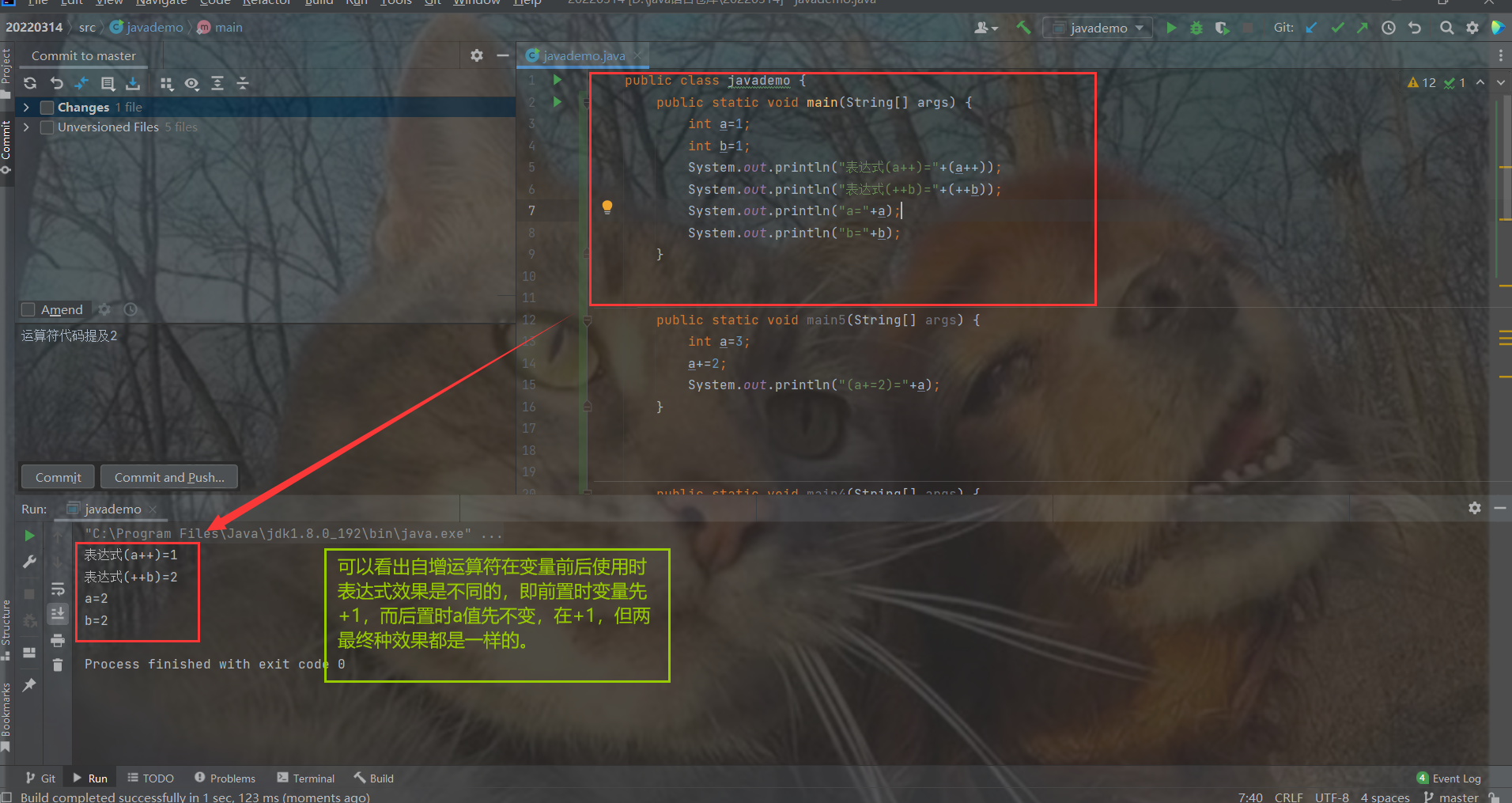The image size is (1512, 803).
Task: Open editor tab options menu
Action: (x=1500, y=55)
